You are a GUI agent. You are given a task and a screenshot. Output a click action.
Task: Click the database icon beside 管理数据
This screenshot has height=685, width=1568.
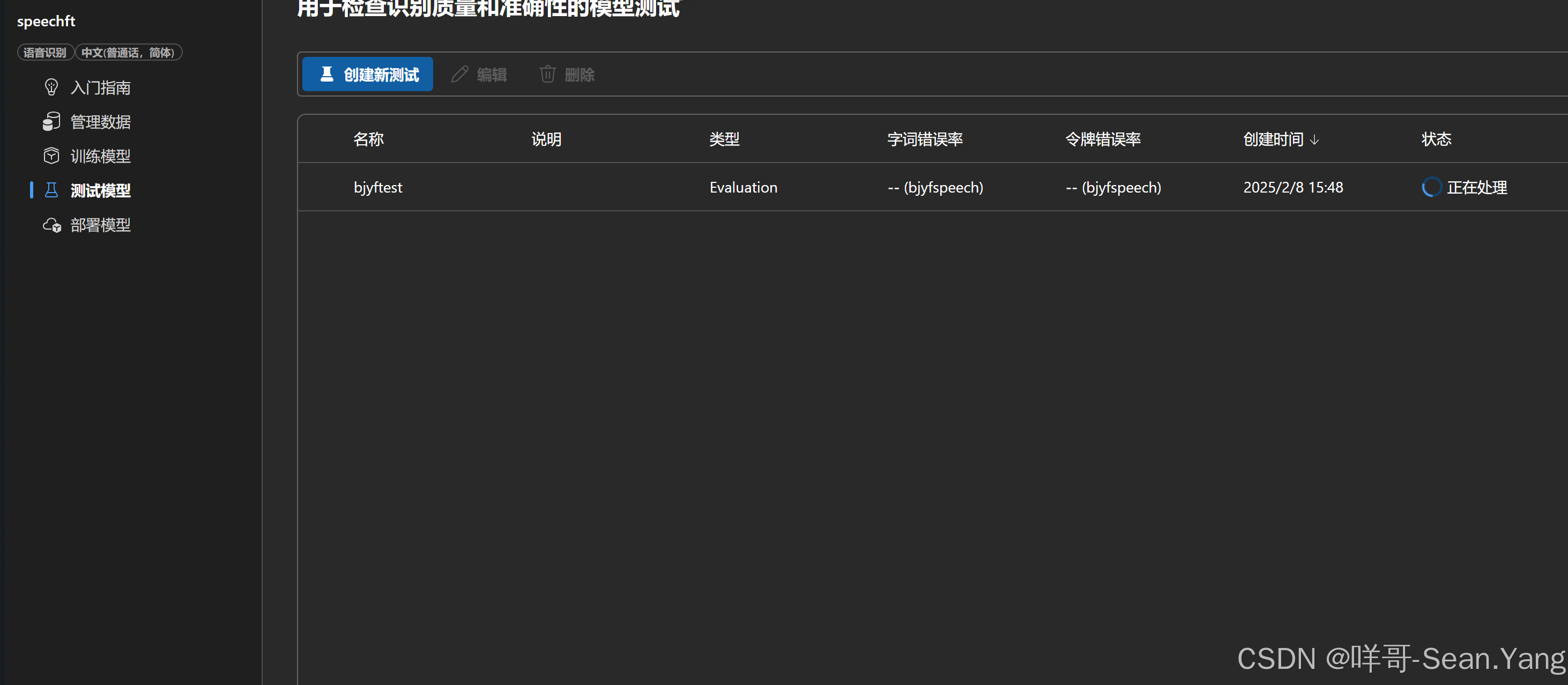(x=51, y=121)
